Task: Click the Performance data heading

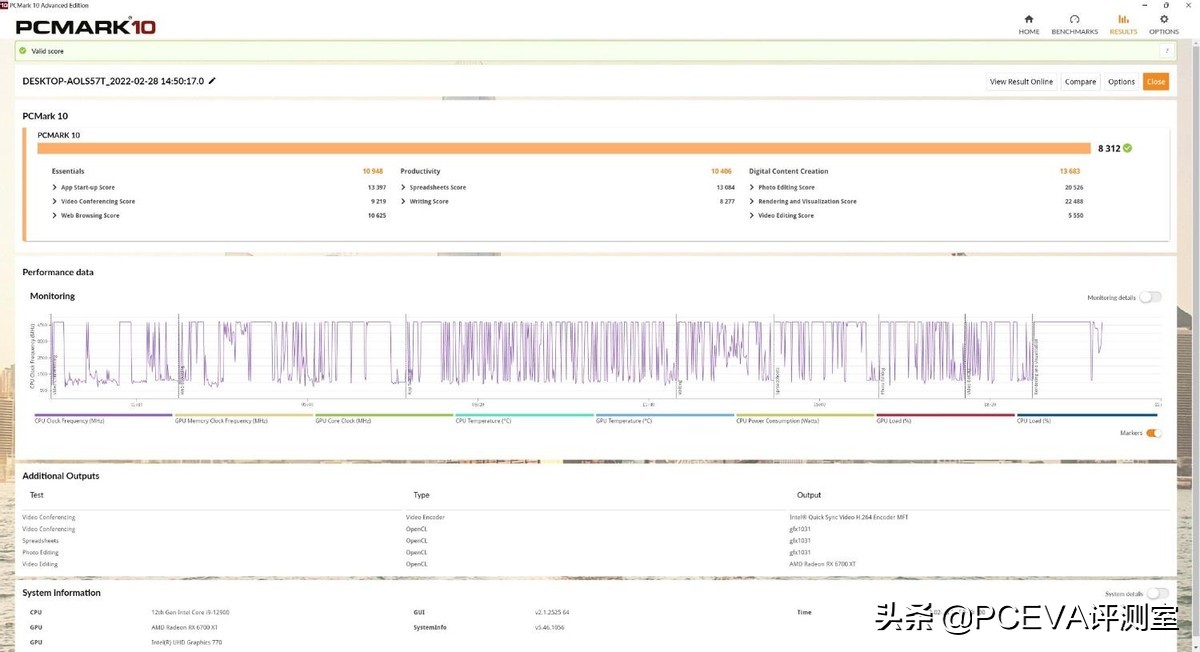Action: [58, 272]
